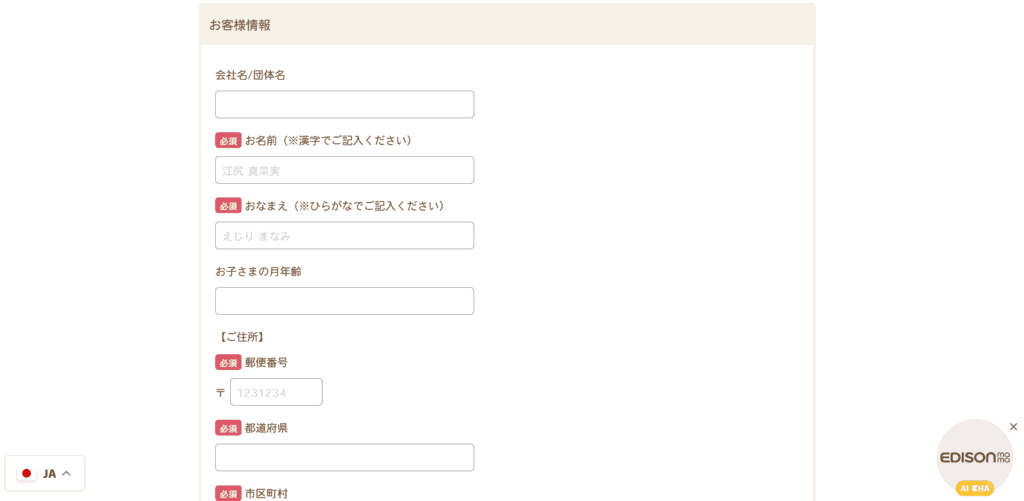
Task: Click the 【ご住所】 address heading
Action: click(x=239, y=337)
